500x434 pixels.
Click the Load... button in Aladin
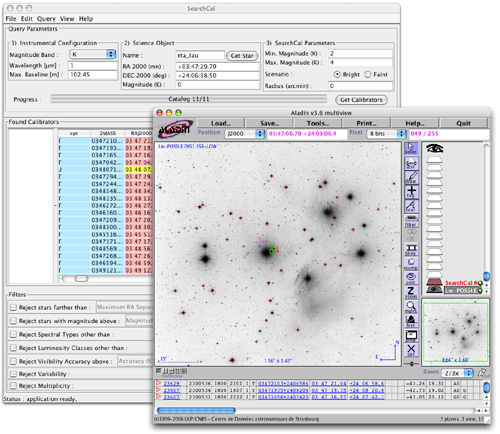[x=221, y=123]
